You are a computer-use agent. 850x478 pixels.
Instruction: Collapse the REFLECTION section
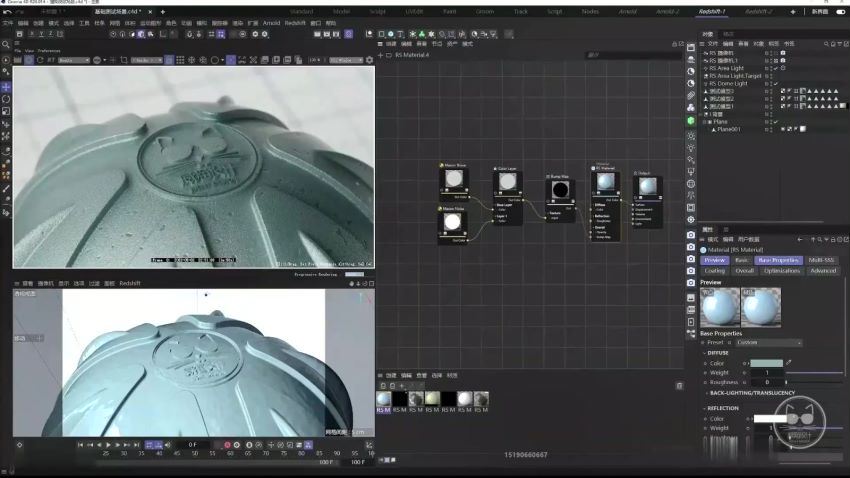pos(705,408)
